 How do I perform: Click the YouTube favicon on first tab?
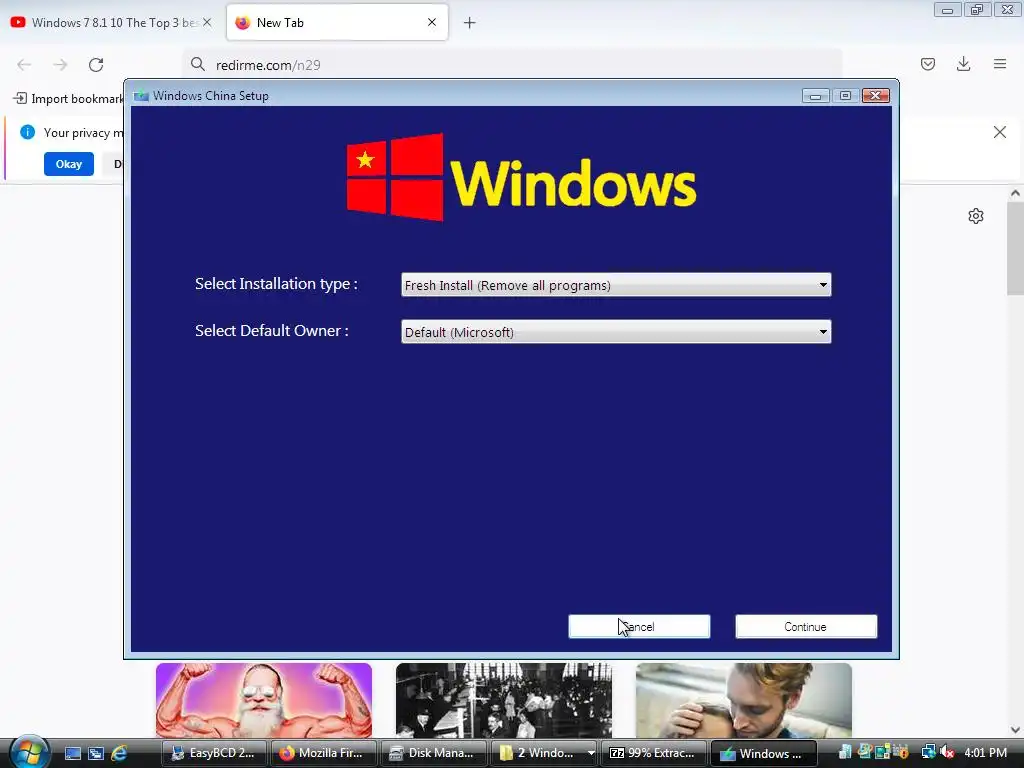click(x=18, y=22)
